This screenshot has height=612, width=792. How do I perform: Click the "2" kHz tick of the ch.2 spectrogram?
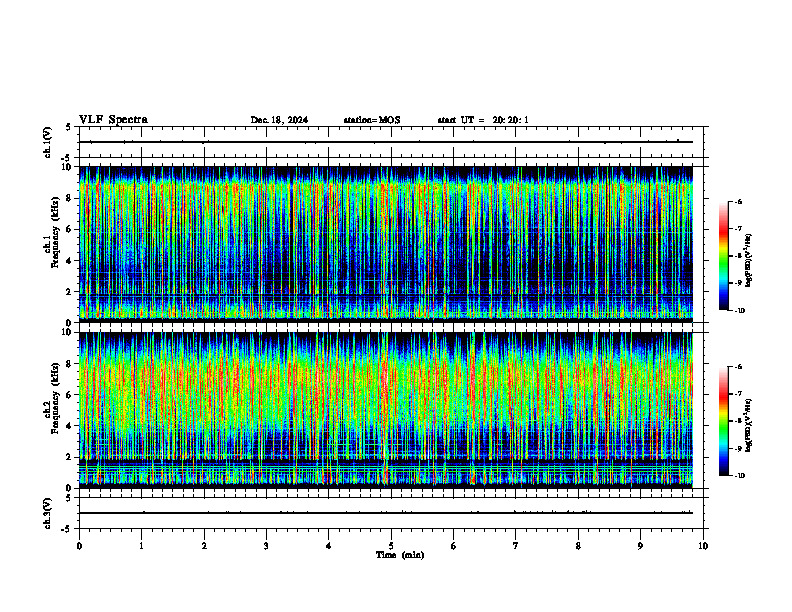(x=70, y=457)
